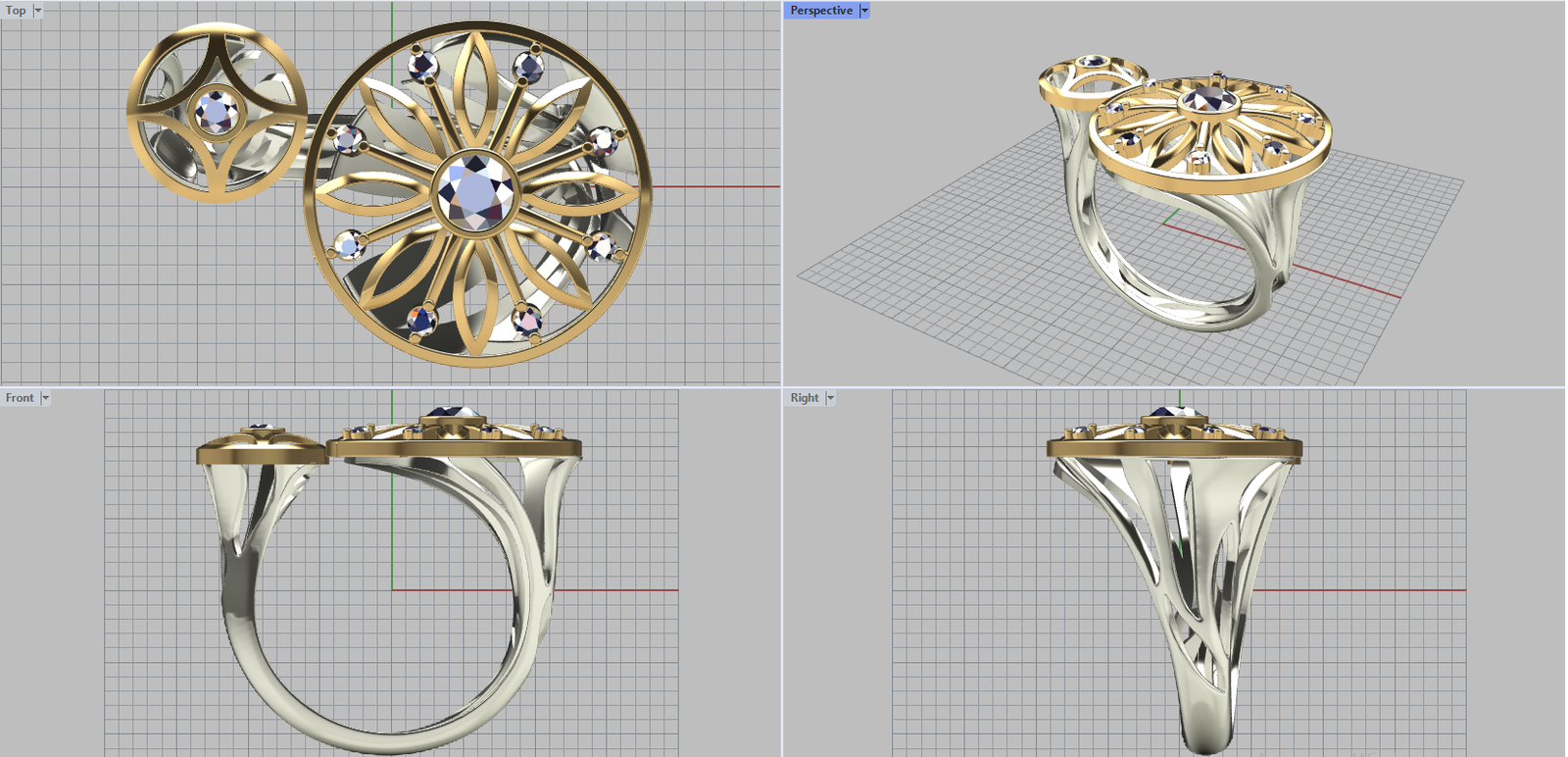
Task: Open the Front viewport dropdown arrow
Action: [45, 398]
